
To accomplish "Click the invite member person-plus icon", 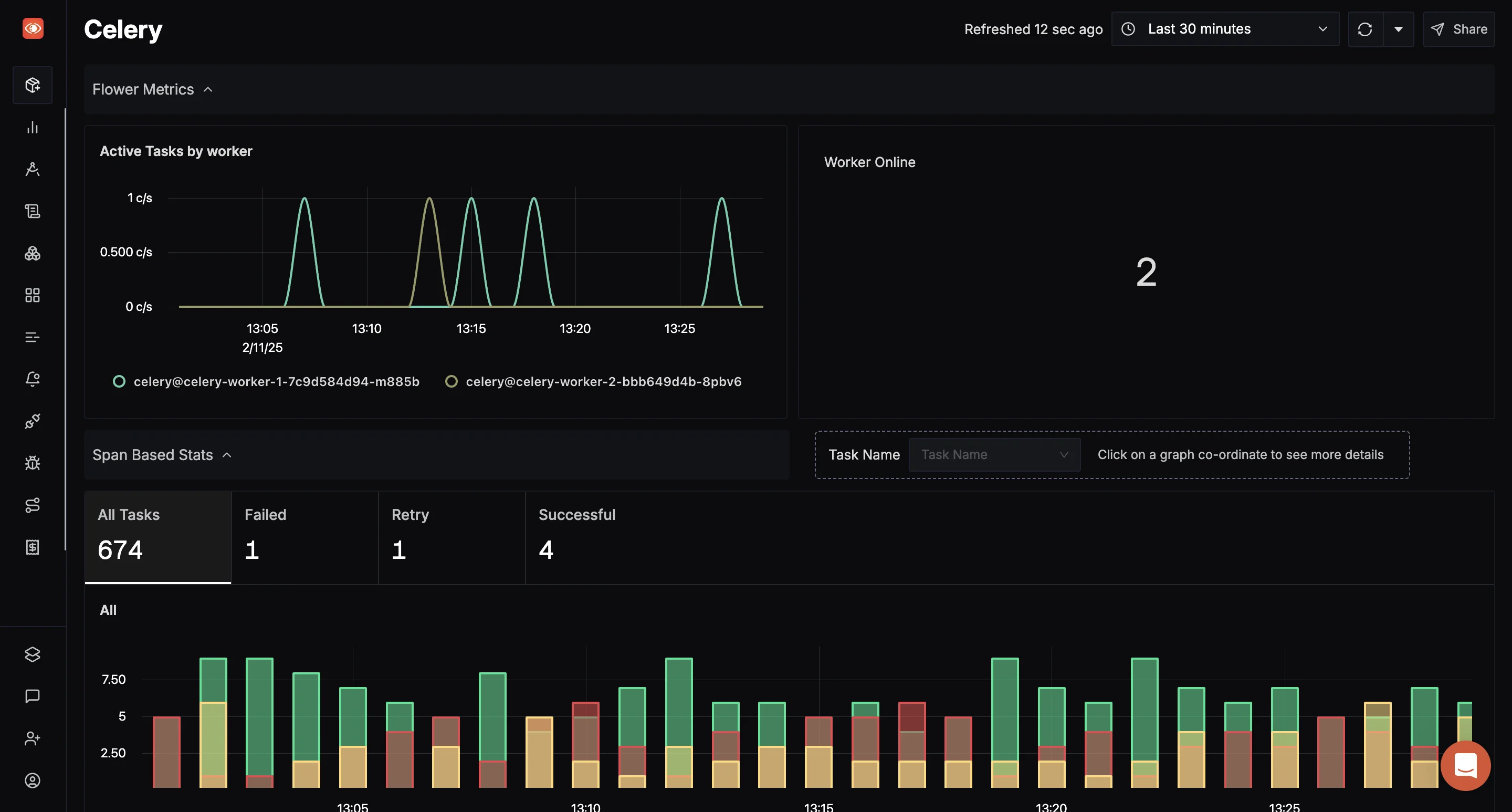I will 33,738.
